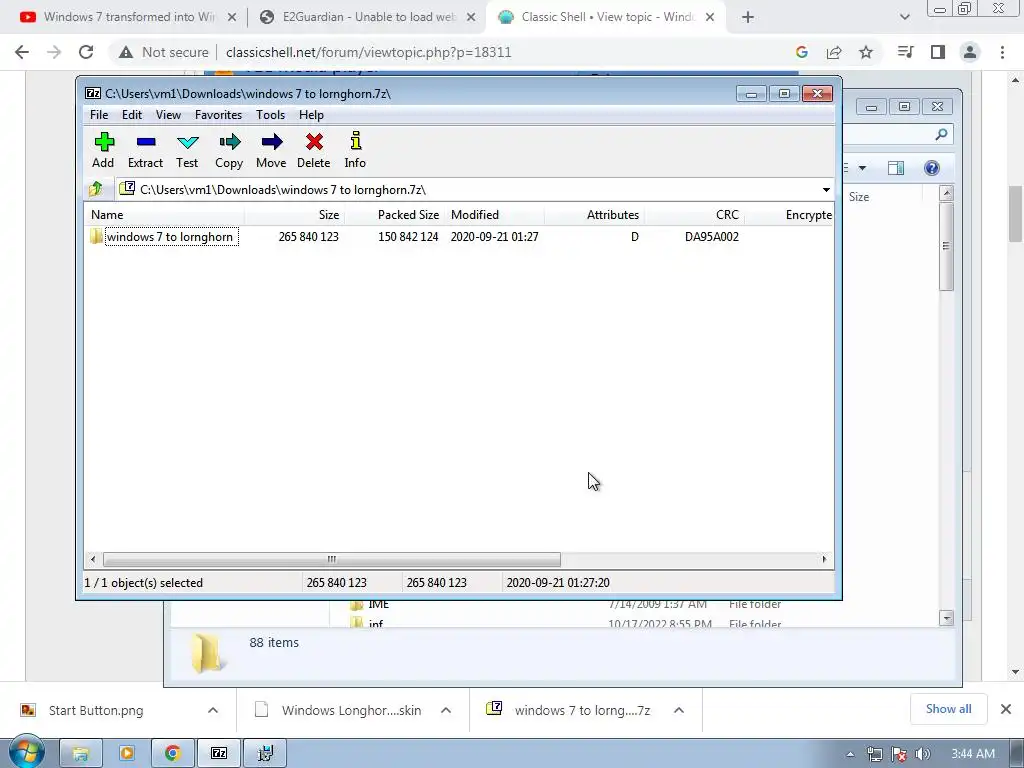Screen dimensions: 1024x768
Task: Click the volume speaker tray icon
Action: [x=923, y=754]
